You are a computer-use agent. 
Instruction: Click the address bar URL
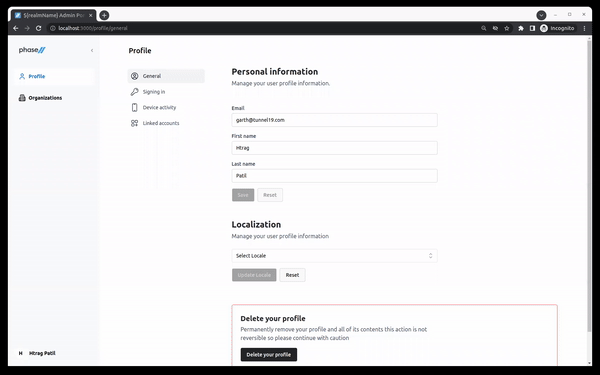93,28
